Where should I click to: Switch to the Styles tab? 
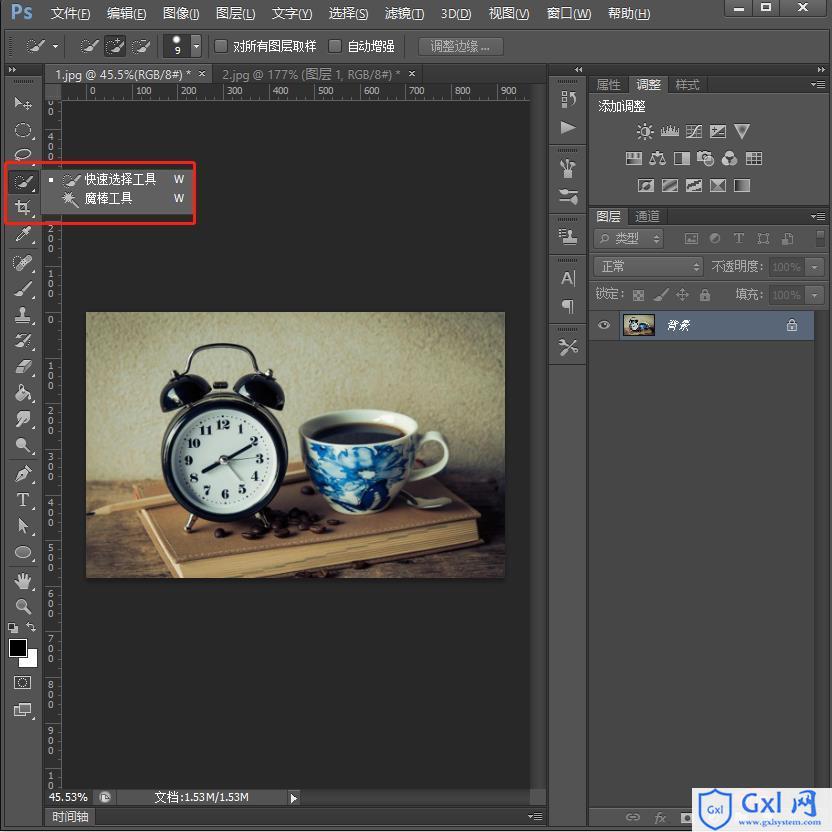click(687, 84)
